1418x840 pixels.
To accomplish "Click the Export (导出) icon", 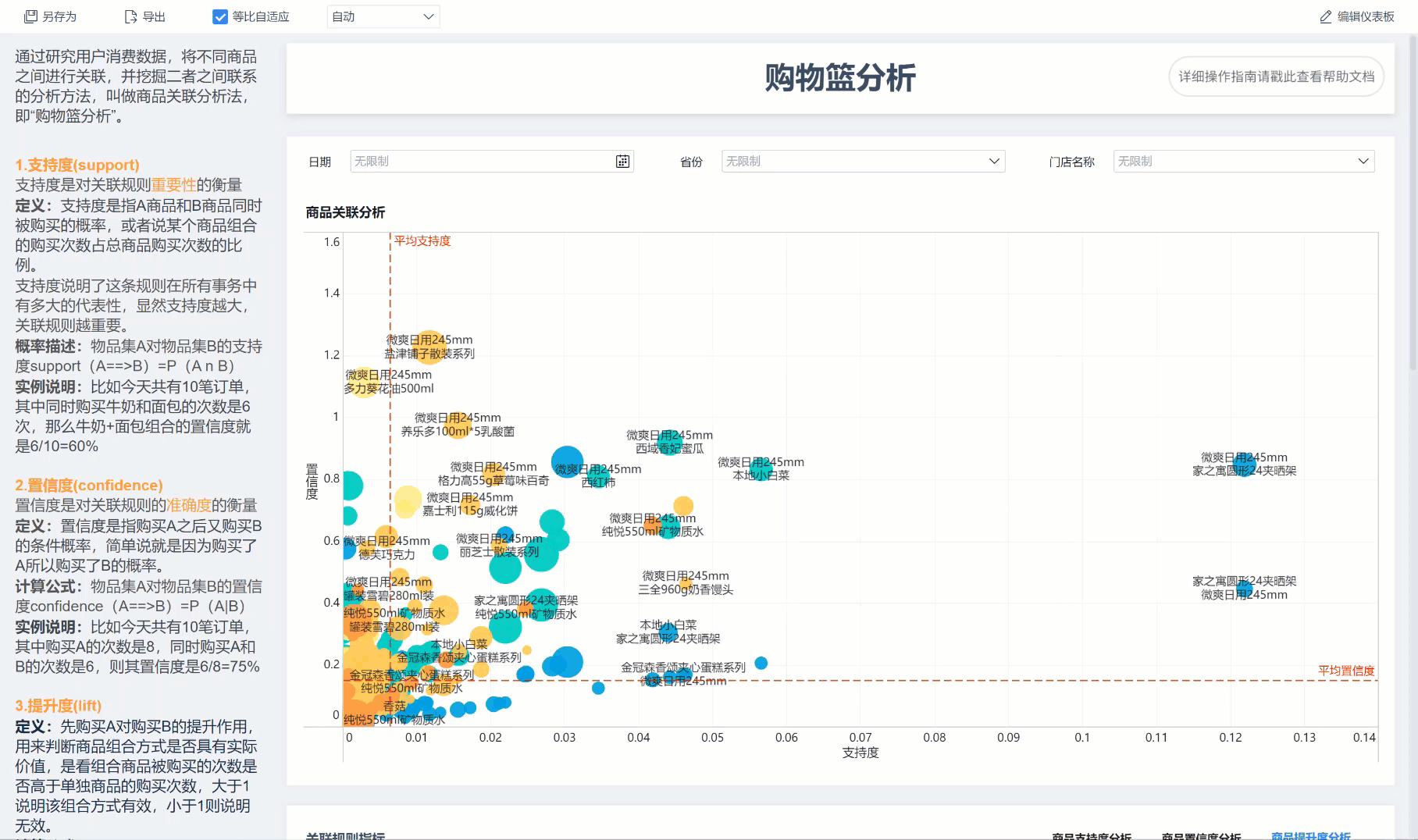I will [129, 16].
